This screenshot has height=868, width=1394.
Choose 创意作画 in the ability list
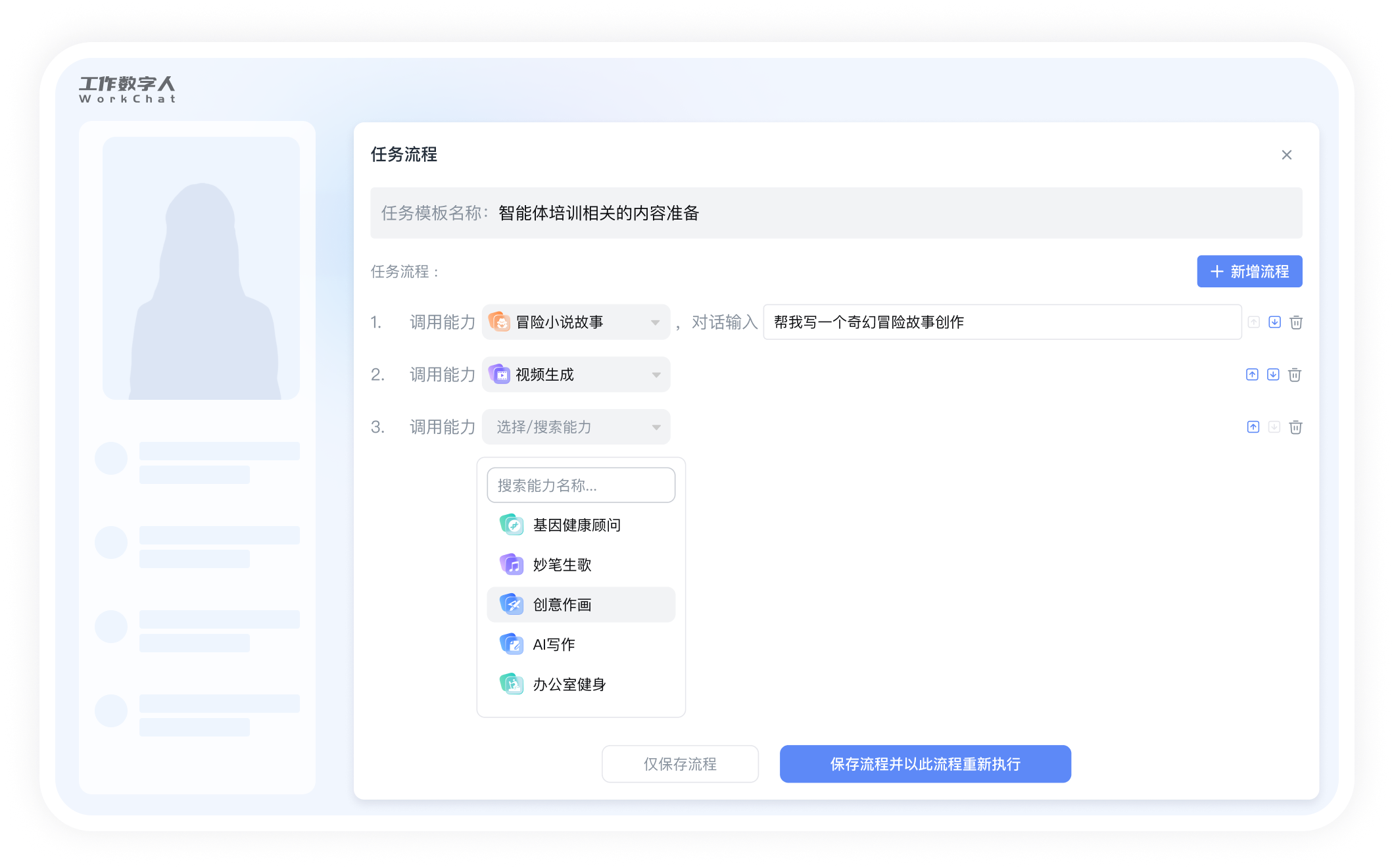[562, 605]
